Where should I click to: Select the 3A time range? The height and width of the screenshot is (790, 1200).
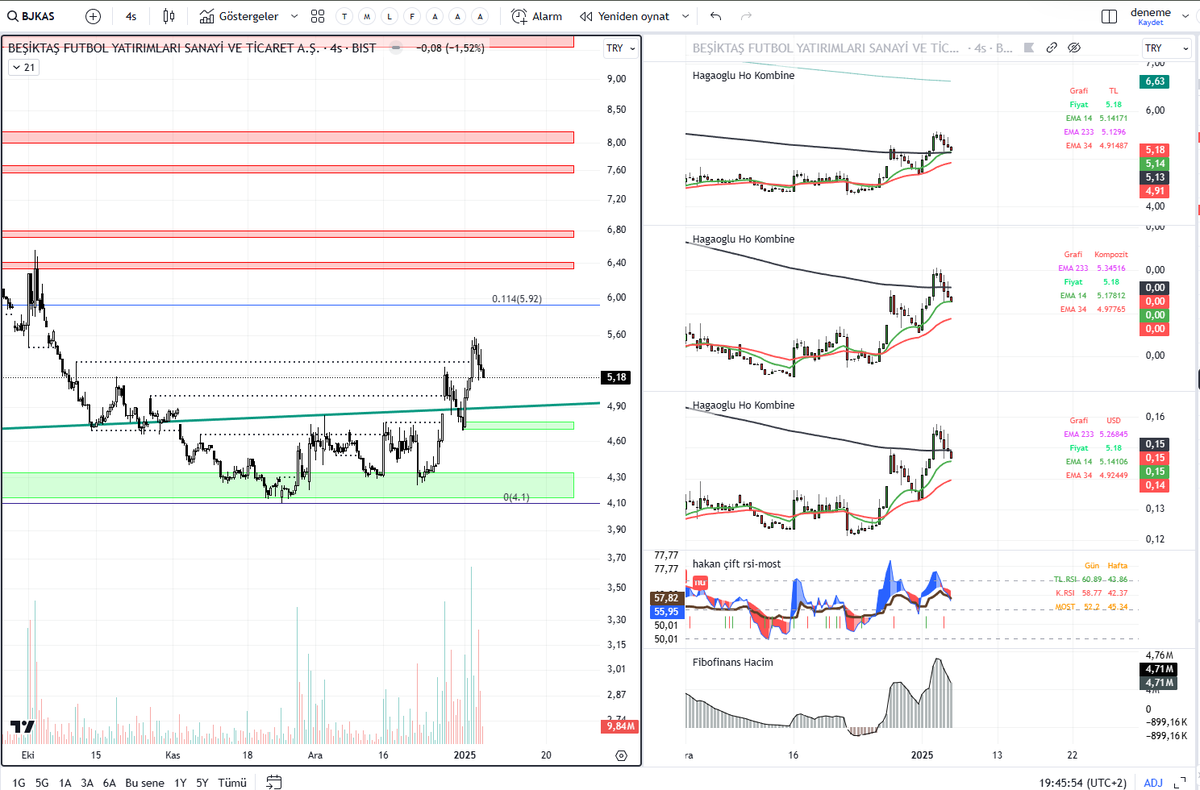pos(87,783)
